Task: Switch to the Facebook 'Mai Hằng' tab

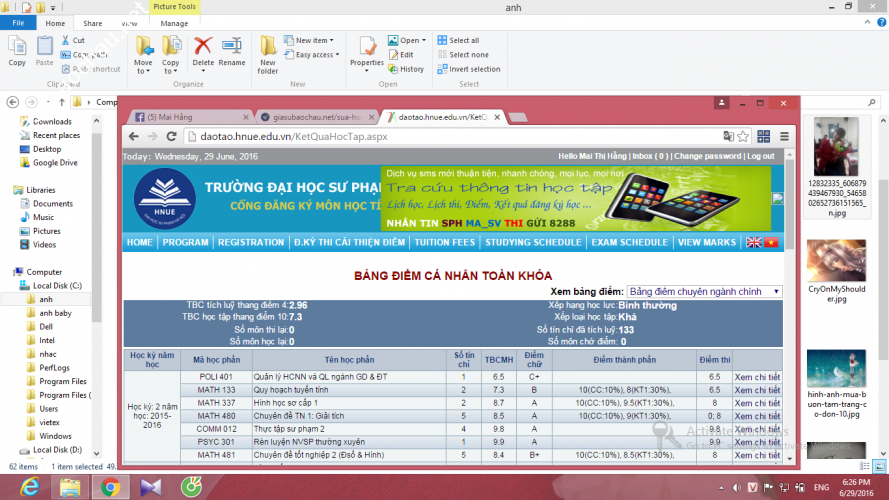Action: click(x=185, y=116)
